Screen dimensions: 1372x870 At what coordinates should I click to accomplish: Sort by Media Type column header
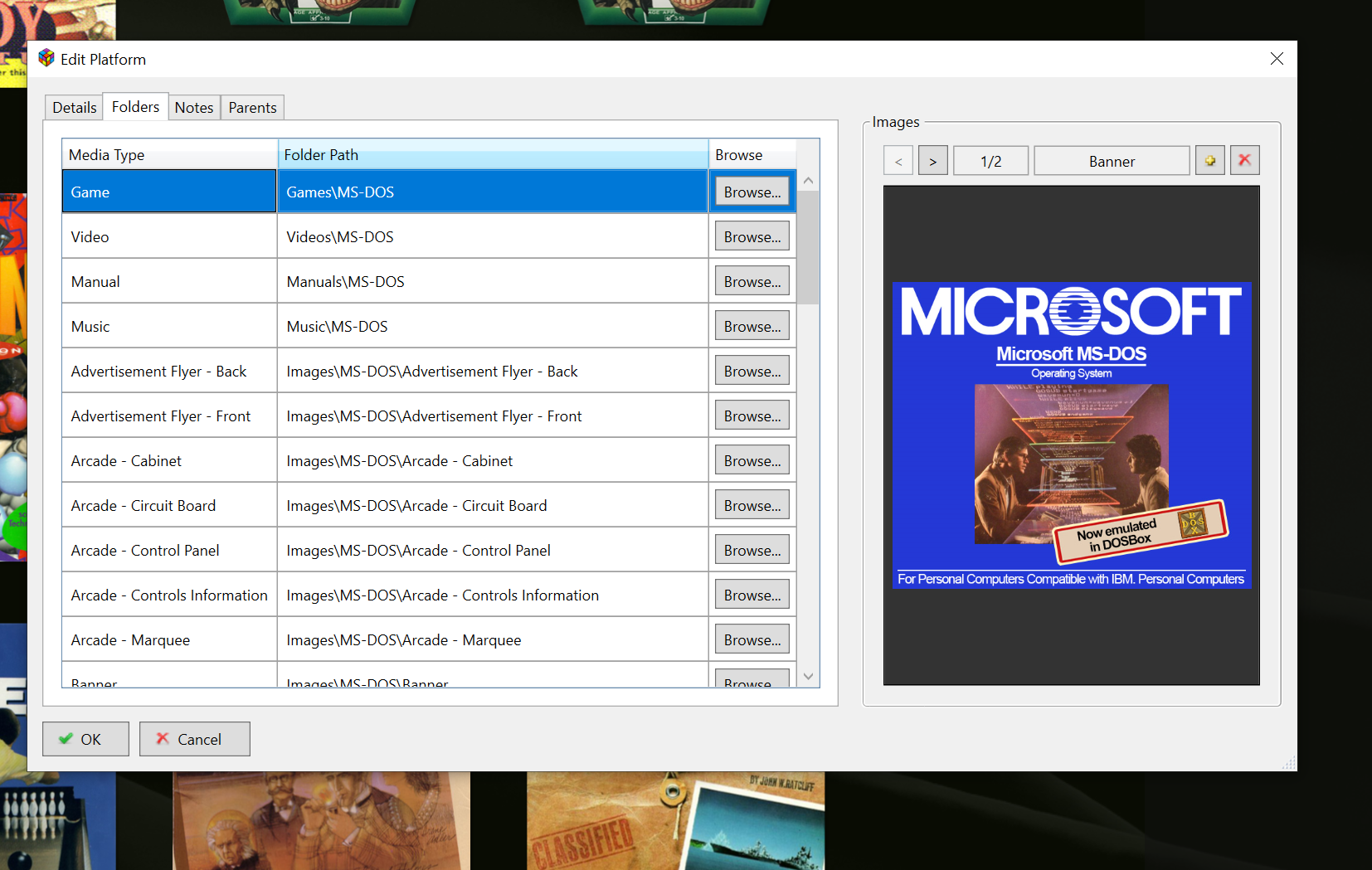(169, 155)
